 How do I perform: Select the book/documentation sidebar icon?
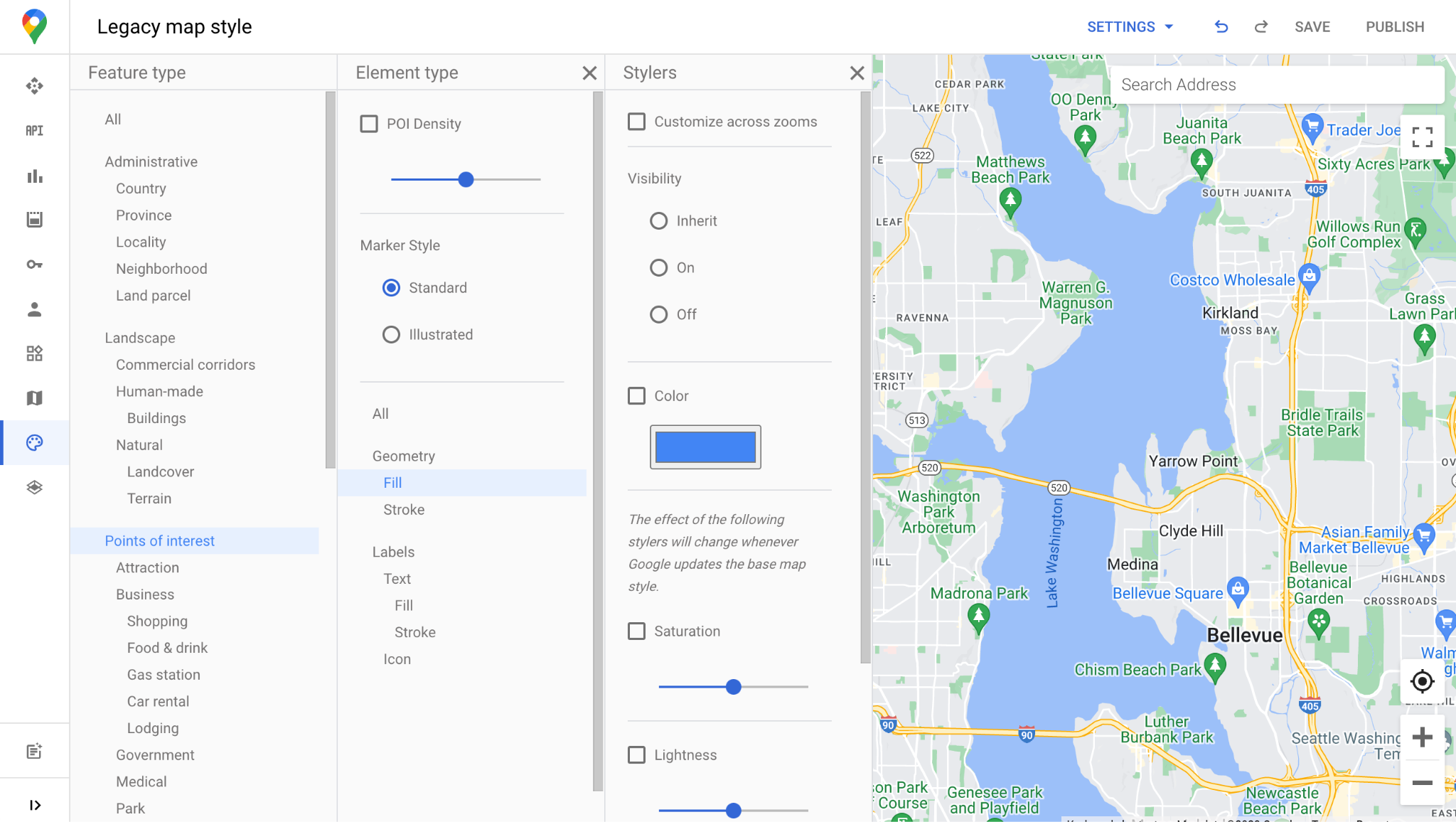click(34, 398)
